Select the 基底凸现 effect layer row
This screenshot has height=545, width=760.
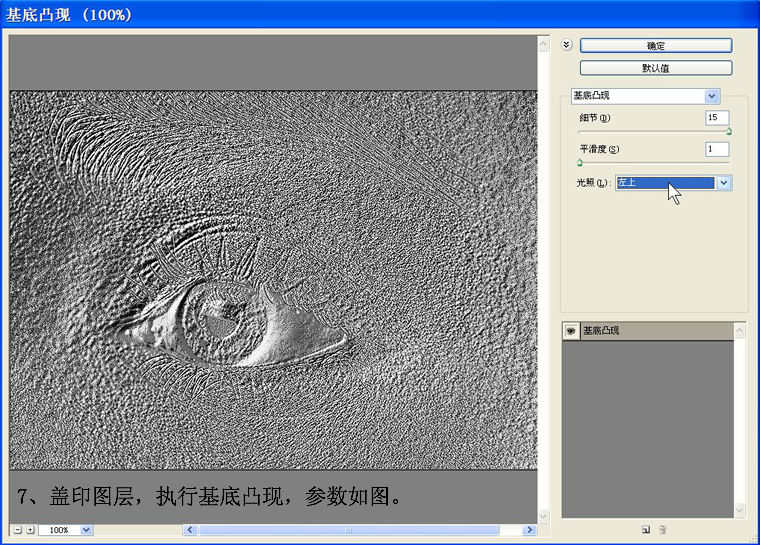[648, 331]
